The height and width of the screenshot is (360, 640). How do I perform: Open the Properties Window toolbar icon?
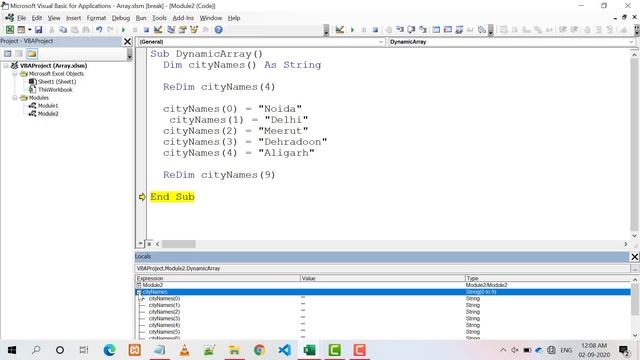(x=182, y=29)
